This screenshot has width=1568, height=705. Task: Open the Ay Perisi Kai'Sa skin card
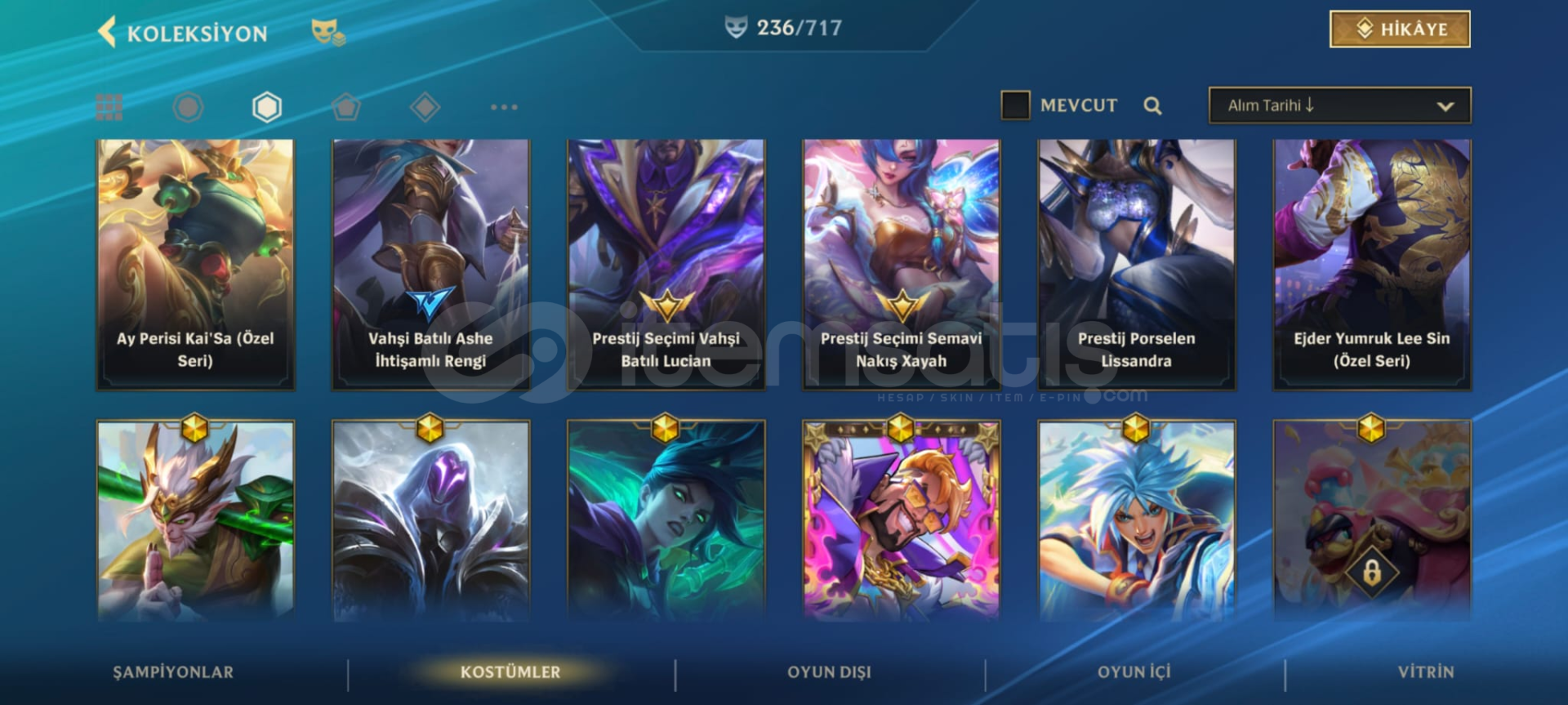coord(195,265)
